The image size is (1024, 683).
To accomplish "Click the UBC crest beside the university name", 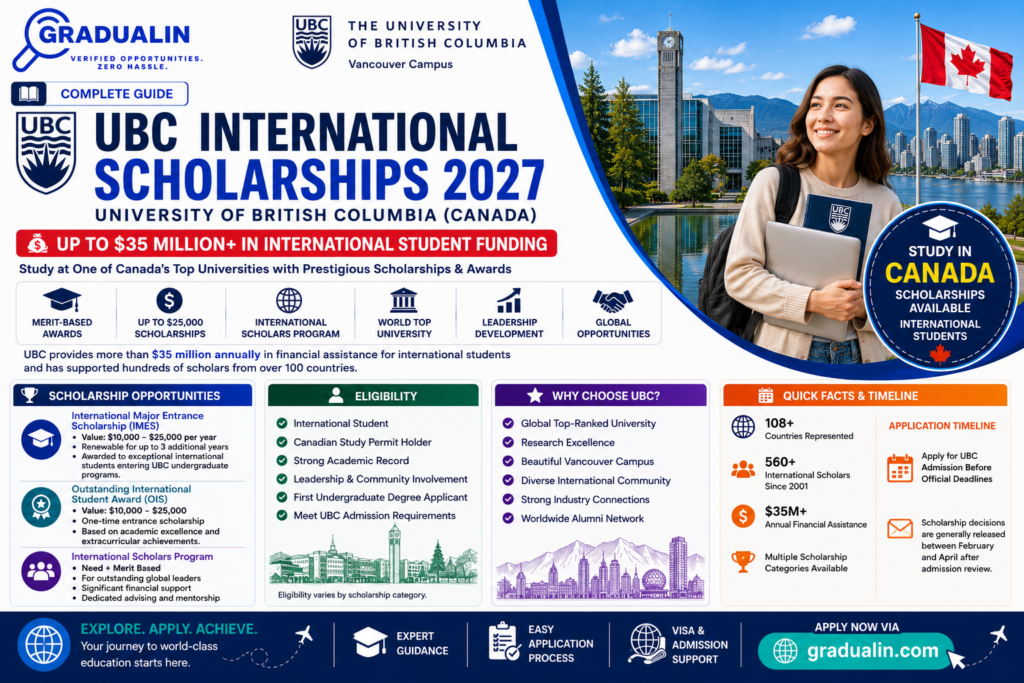I will coord(312,42).
